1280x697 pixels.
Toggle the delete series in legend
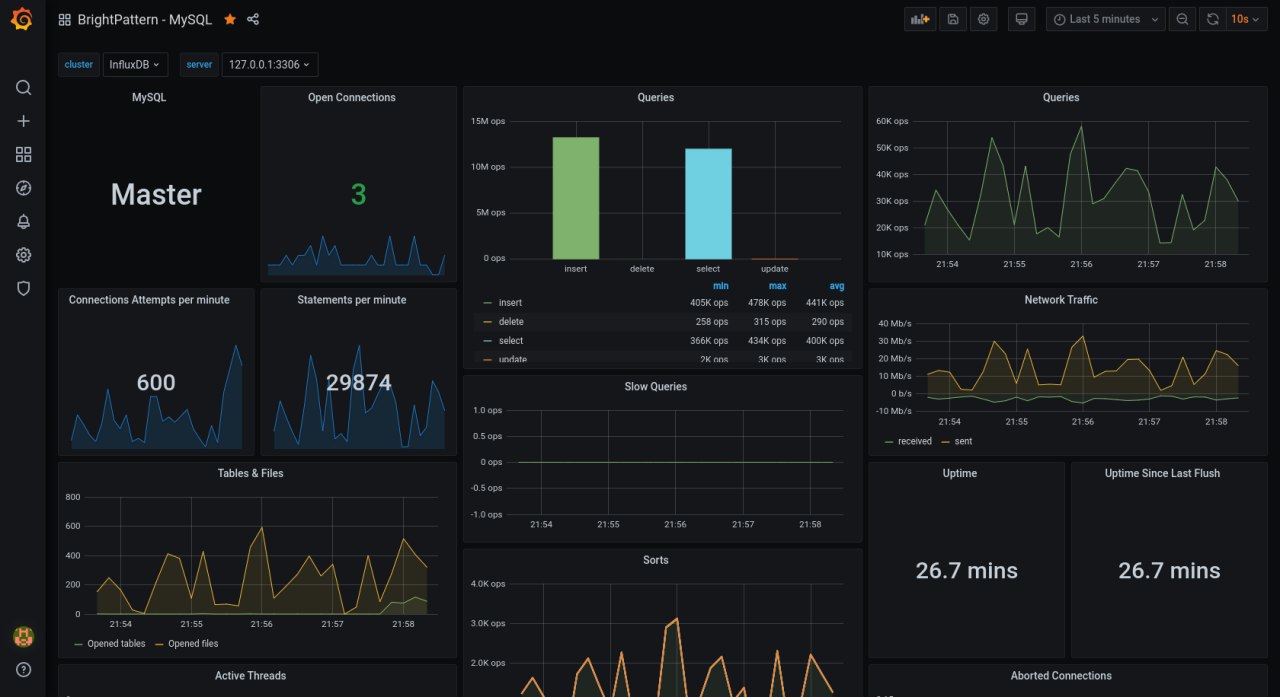(511, 322)
